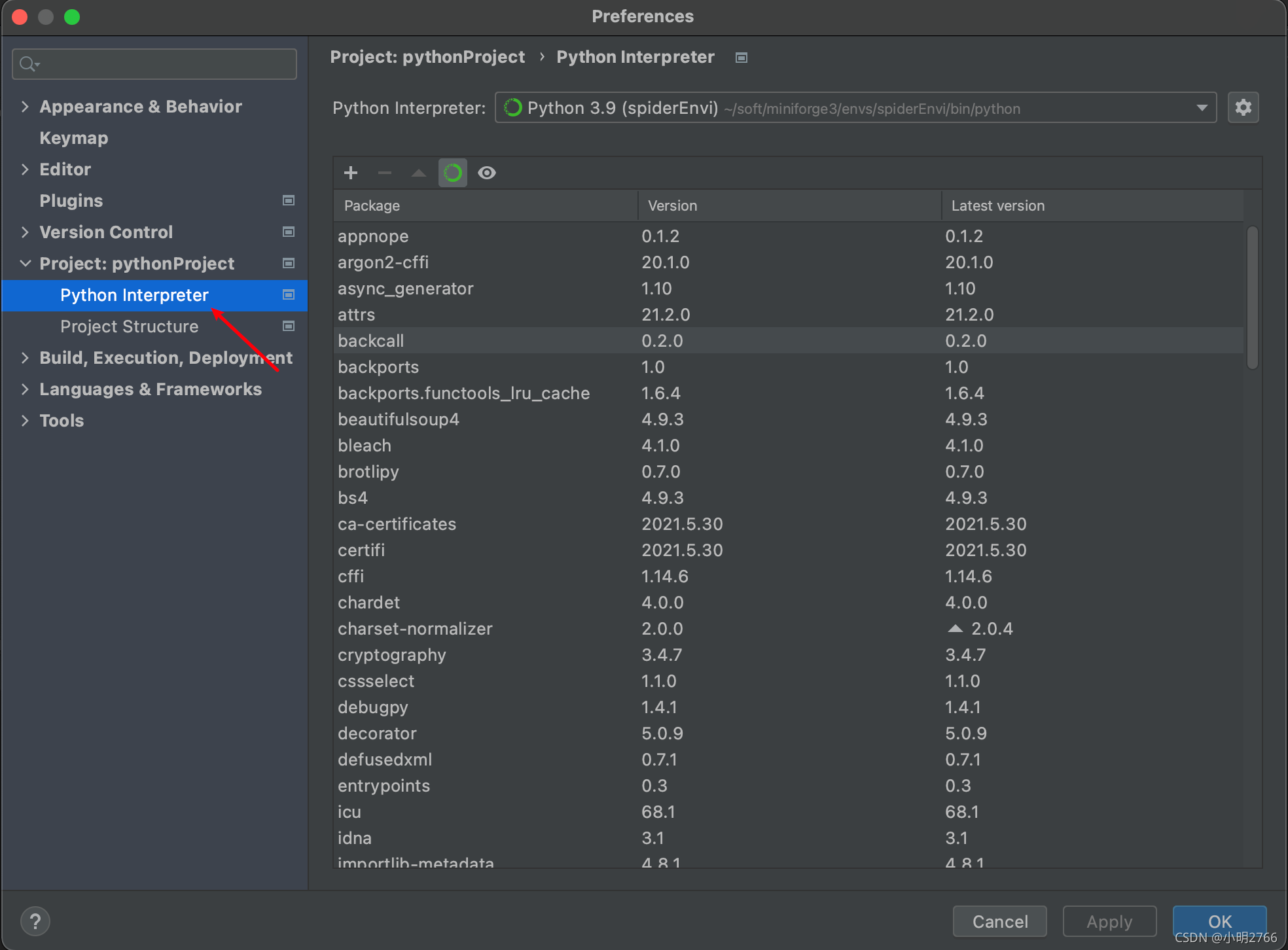Click the add package plus icon
The height and width of the screenshot is (950, 1288).
(x=351, y=173)
